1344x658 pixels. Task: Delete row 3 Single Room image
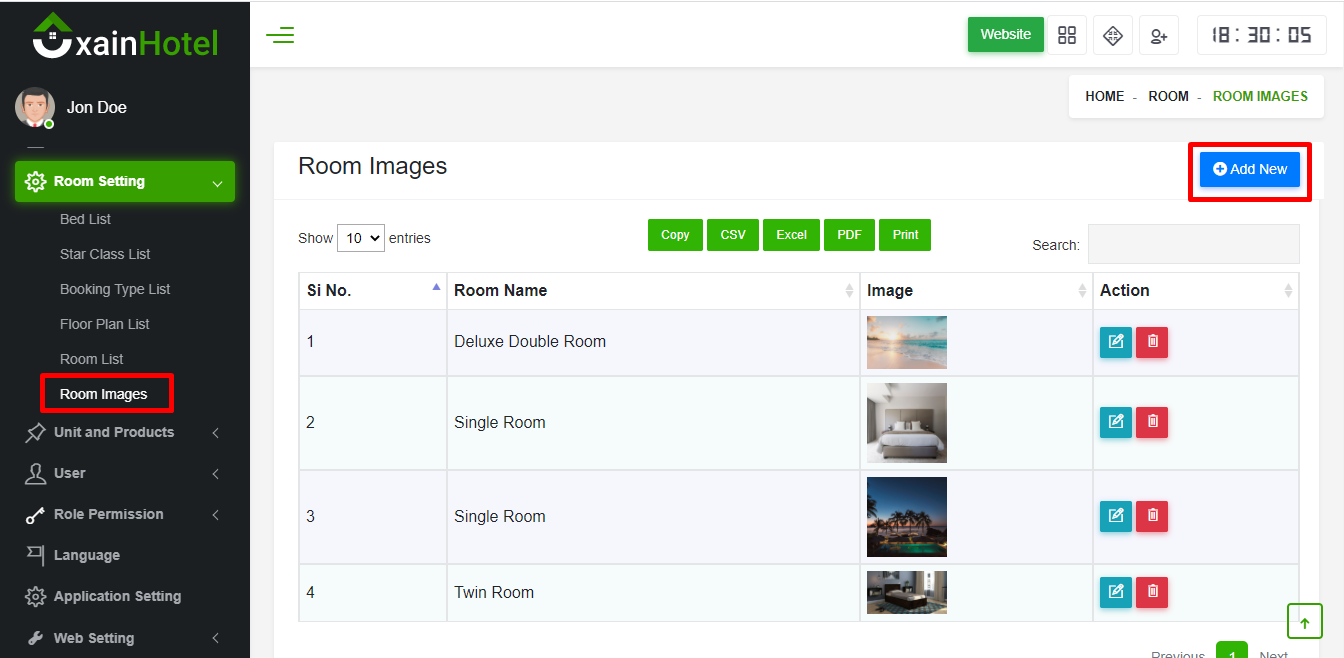pyautogui.click(x=1152, y=516)
